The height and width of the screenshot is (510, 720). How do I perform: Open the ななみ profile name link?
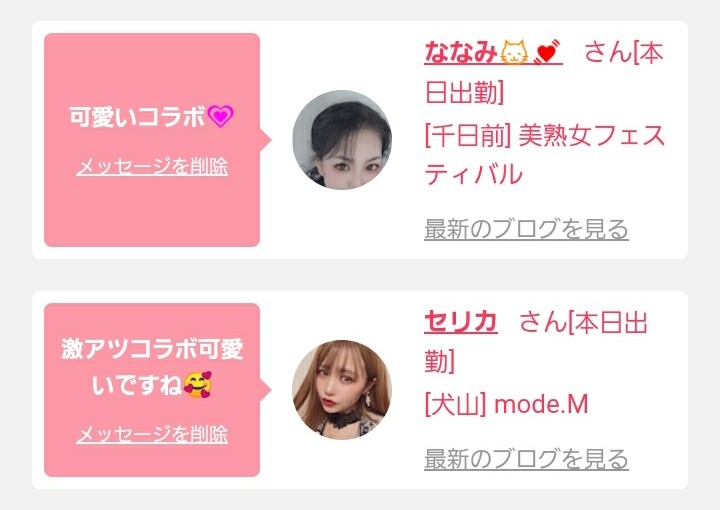(493, 52)
